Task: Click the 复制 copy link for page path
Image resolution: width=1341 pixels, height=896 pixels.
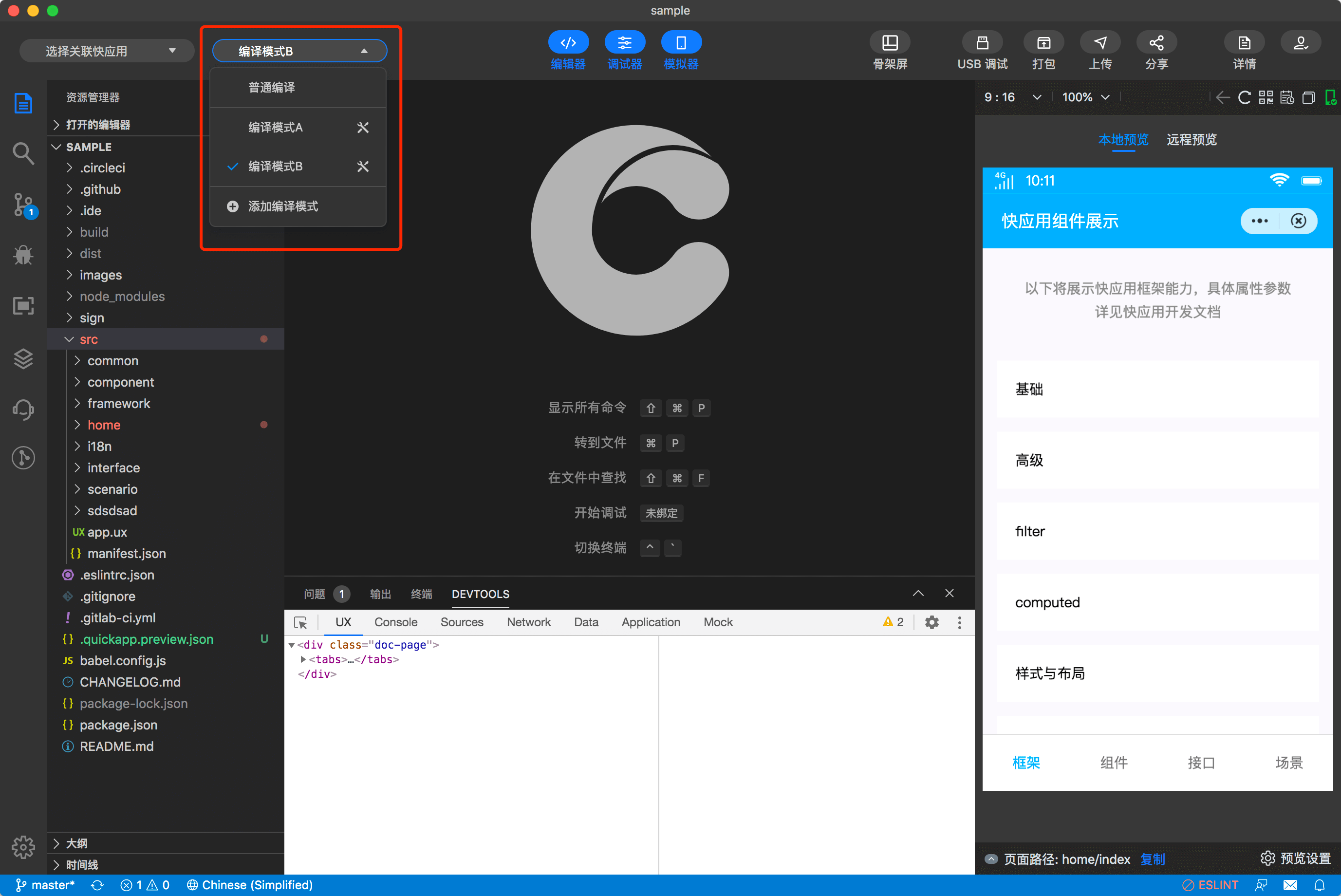Action: pos(1153,859)
